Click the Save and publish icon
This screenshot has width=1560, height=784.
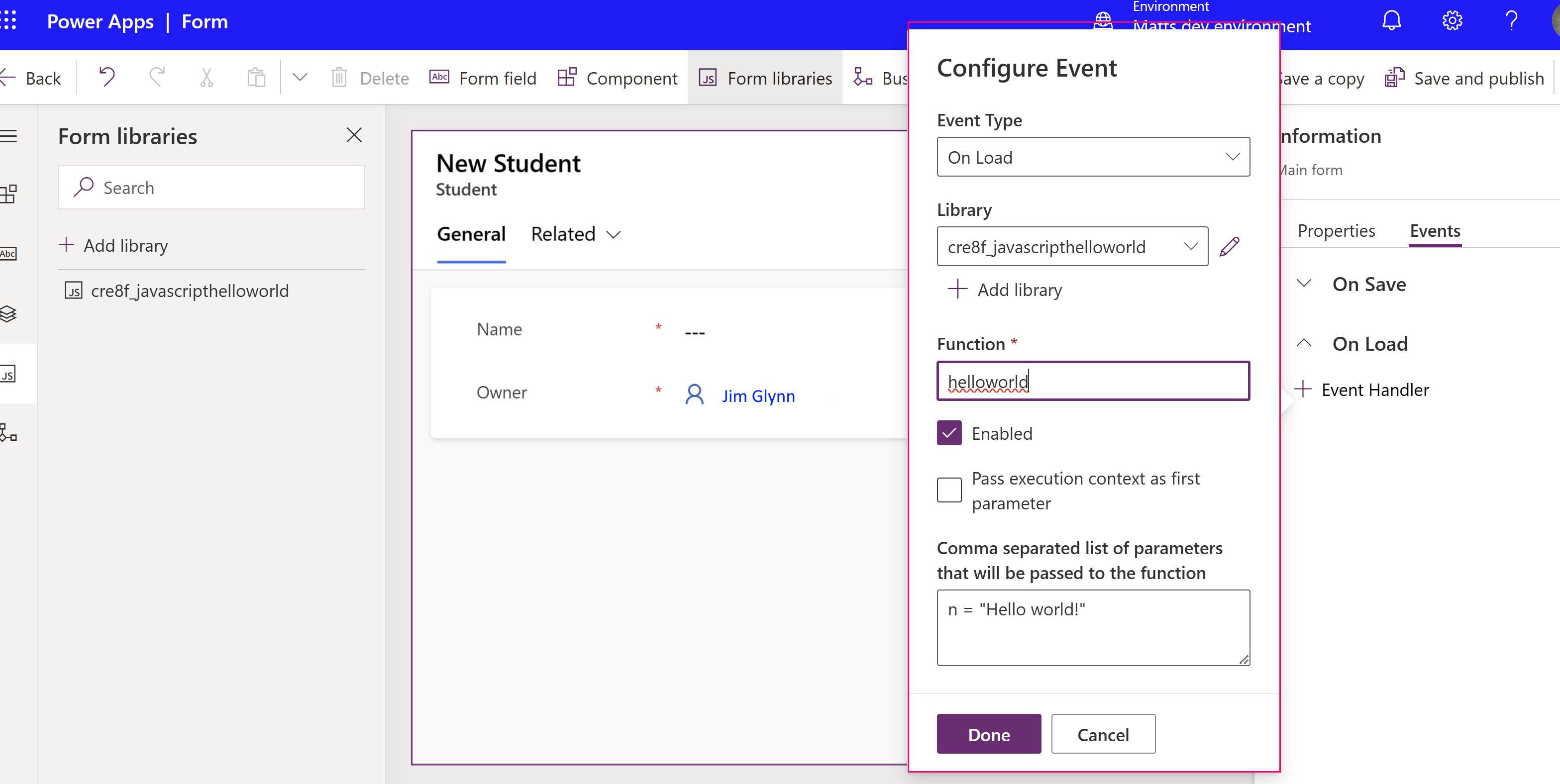pyautogui.click(x=1395, y=78)
